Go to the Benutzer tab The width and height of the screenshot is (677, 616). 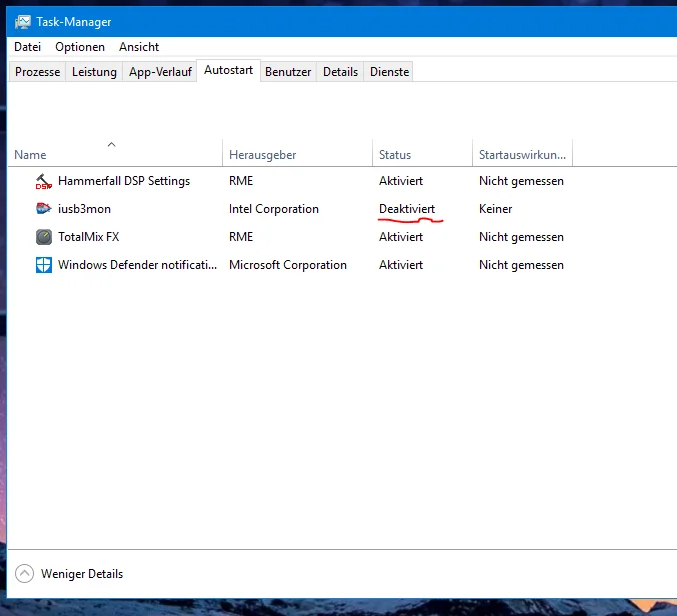[x=288, y=72]
